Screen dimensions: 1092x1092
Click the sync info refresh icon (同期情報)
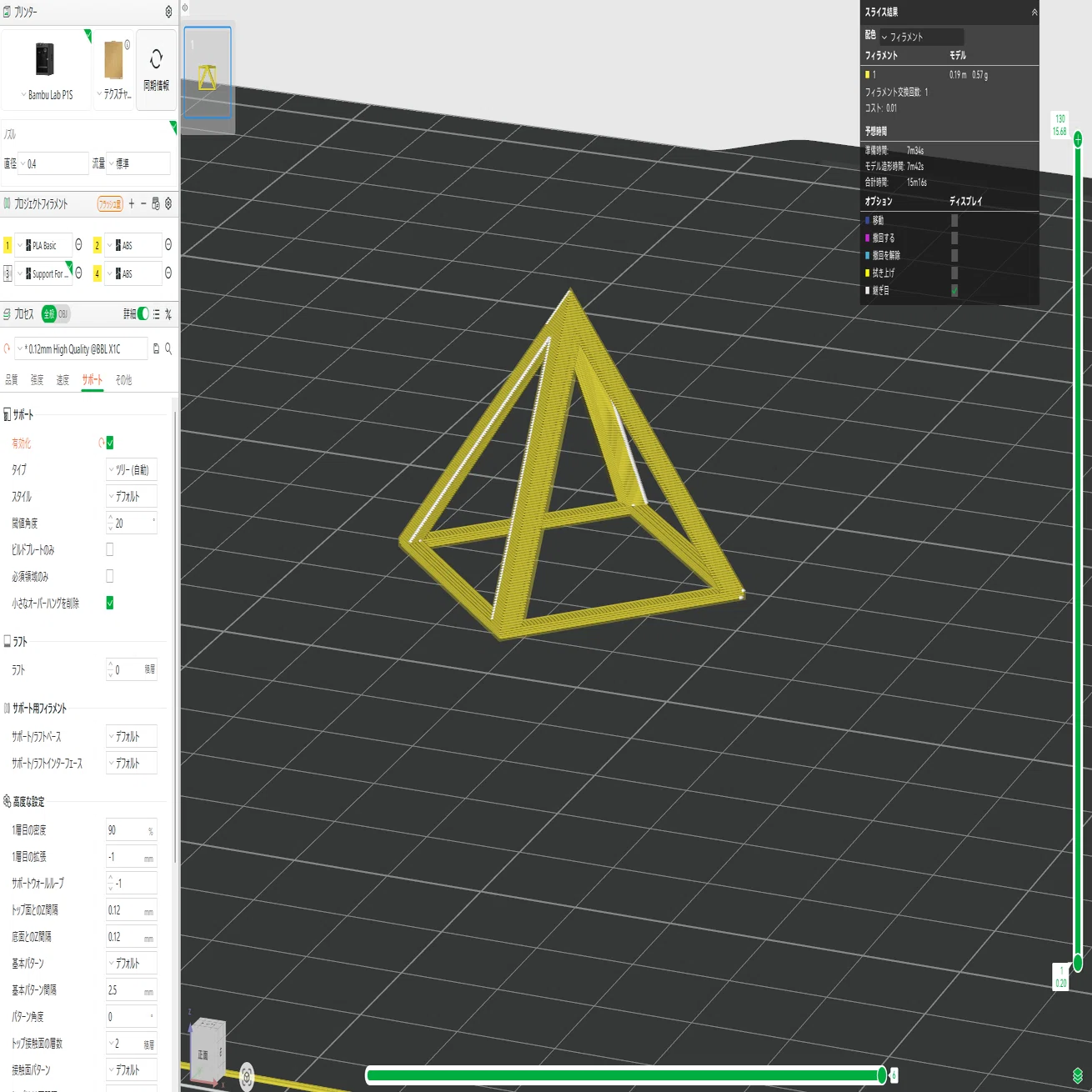[156, 59]
